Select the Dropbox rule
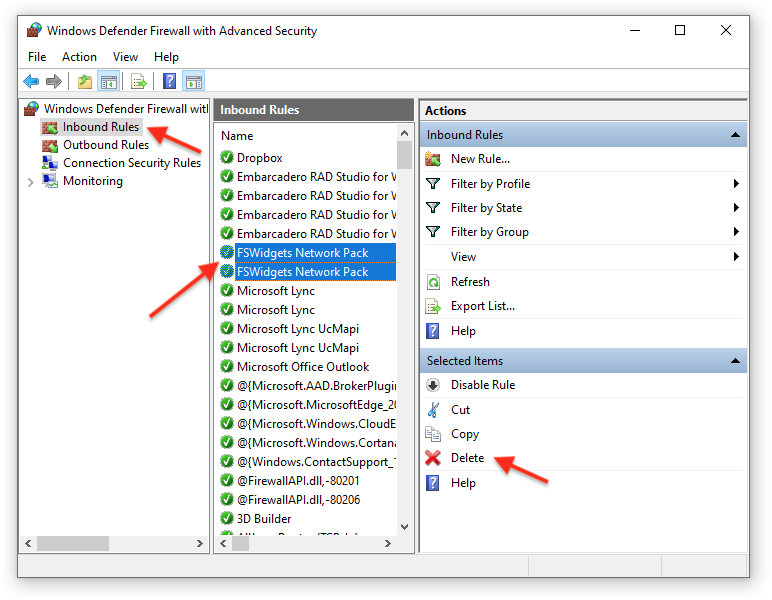 tap(259, 158)
